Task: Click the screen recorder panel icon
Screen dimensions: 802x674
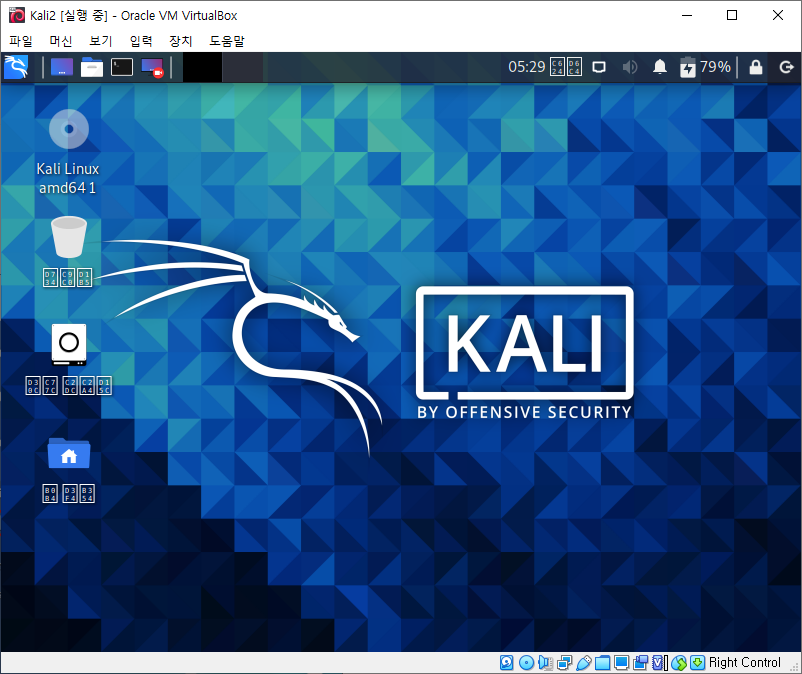Action: click(152, 67)
